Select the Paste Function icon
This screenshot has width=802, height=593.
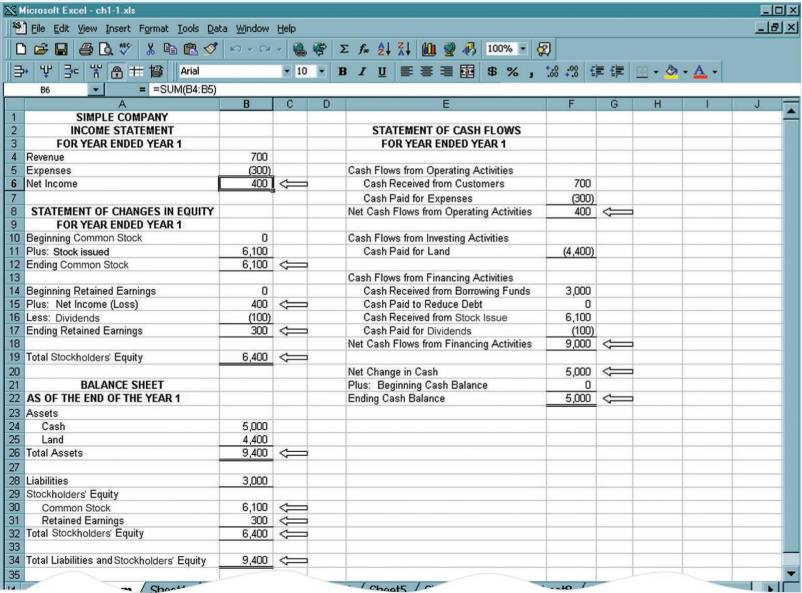pos(366,48)
